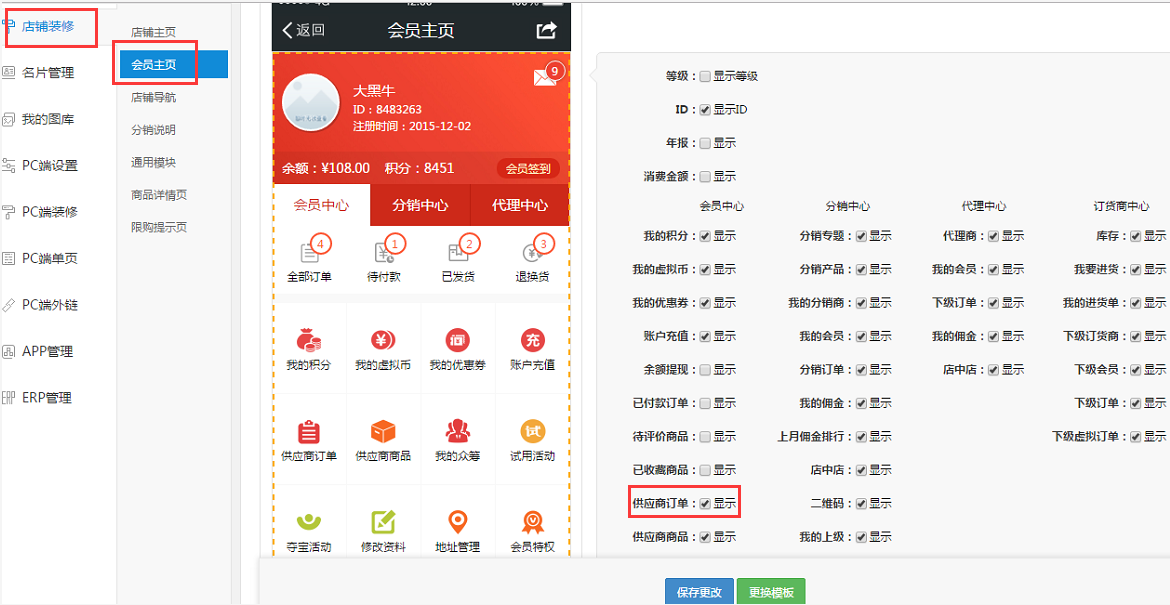Open the 供应商订单 icon in preview
1170x605 pixels.
pos(309,432)
